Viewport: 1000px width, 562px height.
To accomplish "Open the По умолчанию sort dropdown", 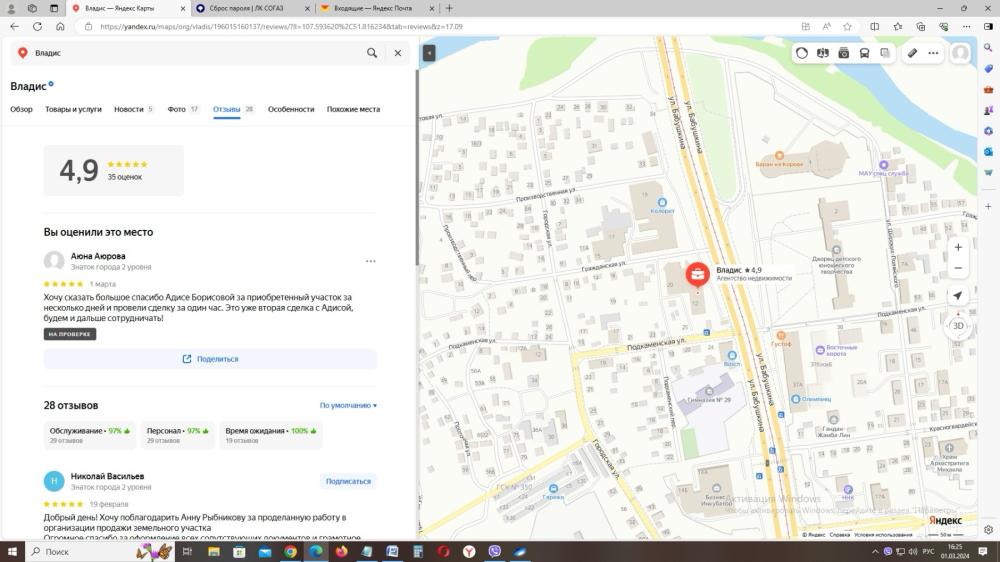I will (348, 405).
